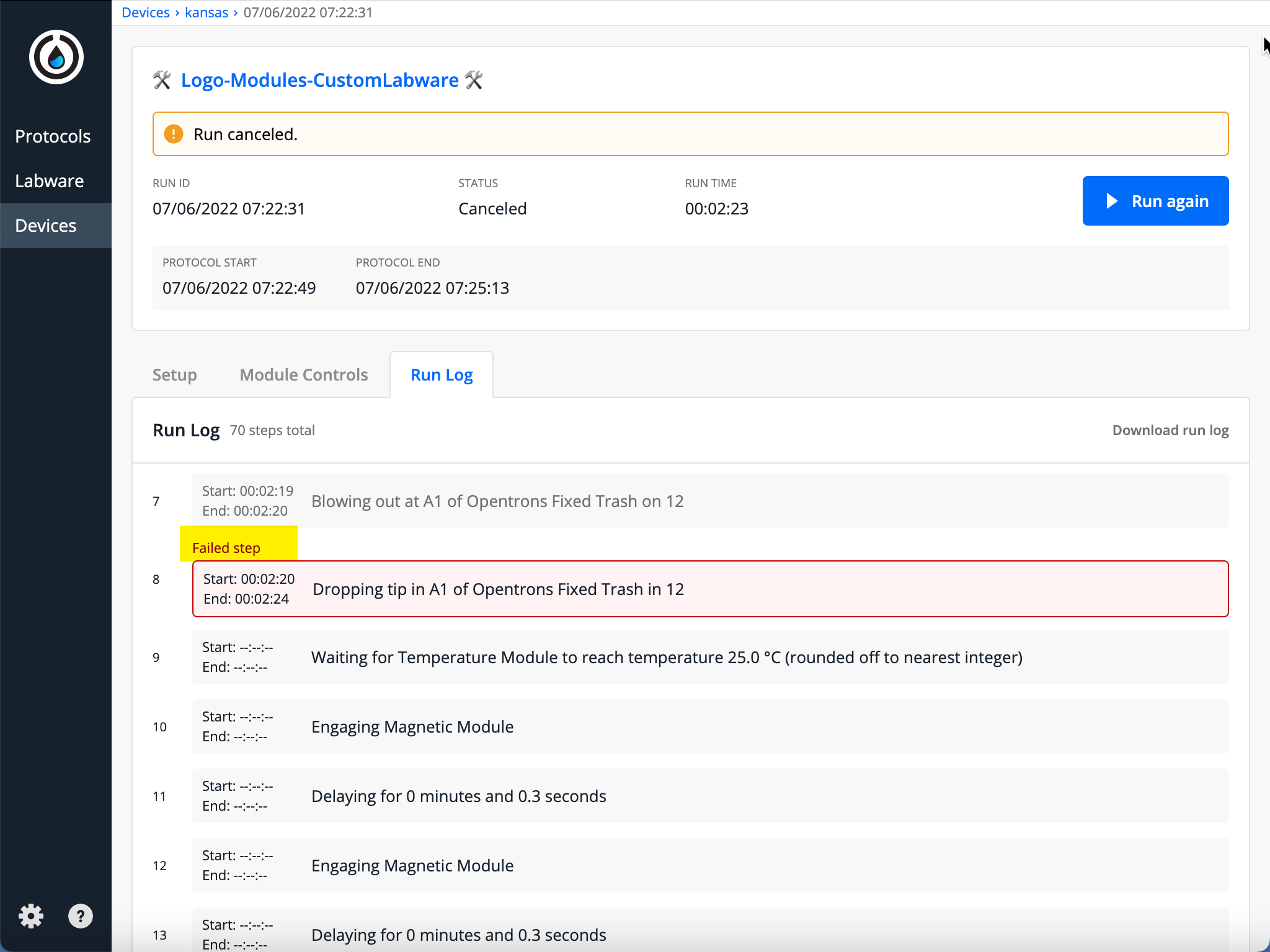Image resolution: width=1270 pixels, height=952 pixels.
Task: Switch to the Module Controls tab
Action: pyautogui.click(x=303, y=374)
